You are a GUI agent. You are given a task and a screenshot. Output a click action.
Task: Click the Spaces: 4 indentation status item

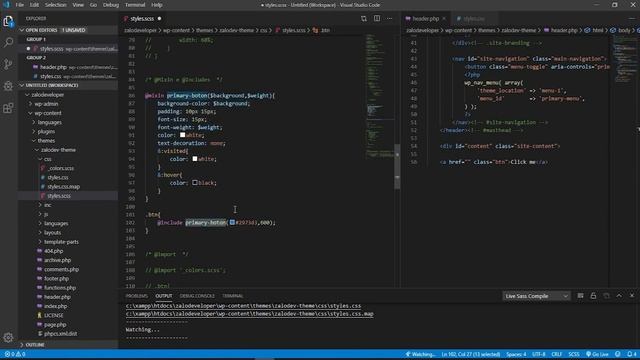(516, 354)
